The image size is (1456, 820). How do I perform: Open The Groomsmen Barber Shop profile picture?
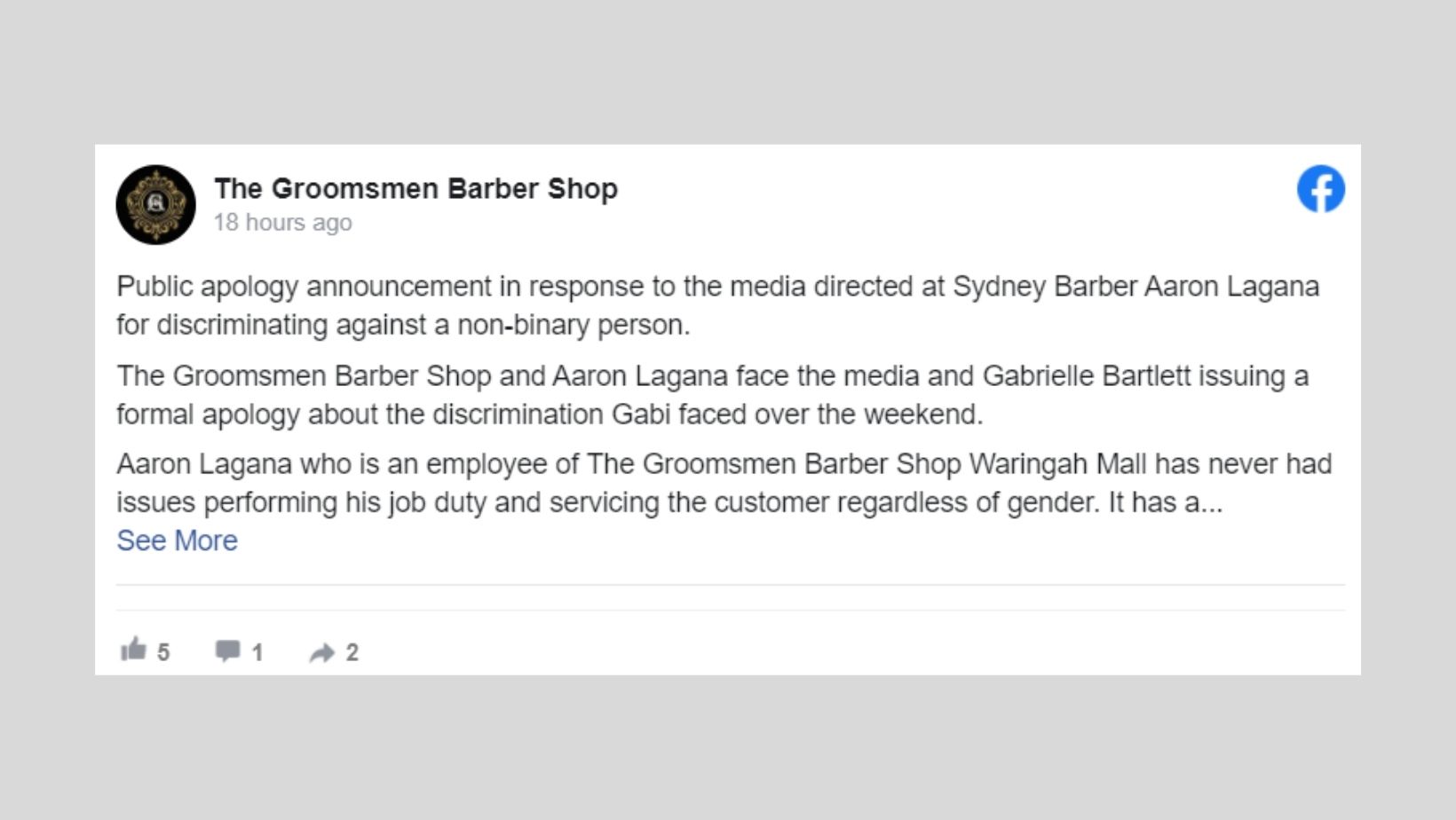click(x=155, y=204)
